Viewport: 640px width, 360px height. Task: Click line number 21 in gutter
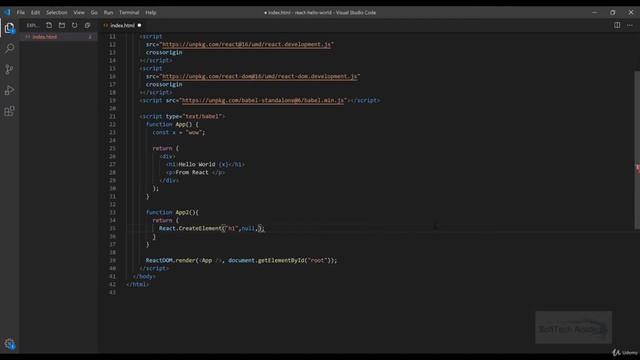(x=112, y=116)
